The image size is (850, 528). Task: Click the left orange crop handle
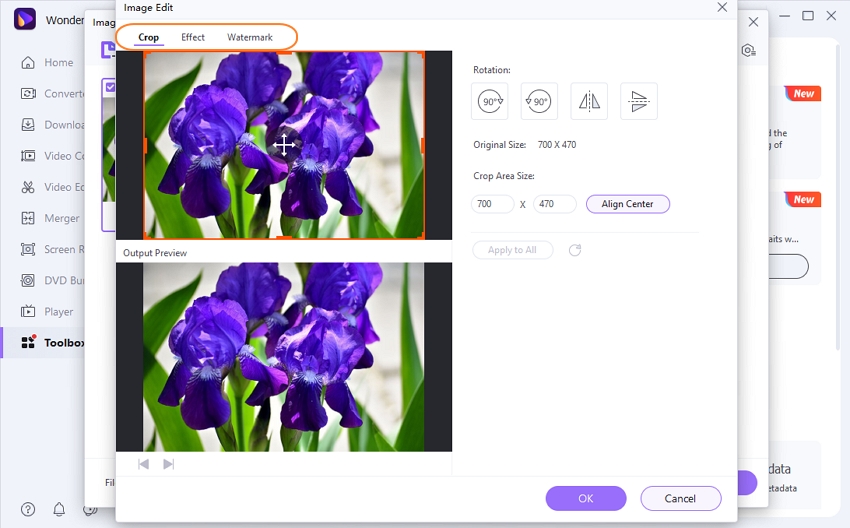pyautogui.click(x=145, y=145)
